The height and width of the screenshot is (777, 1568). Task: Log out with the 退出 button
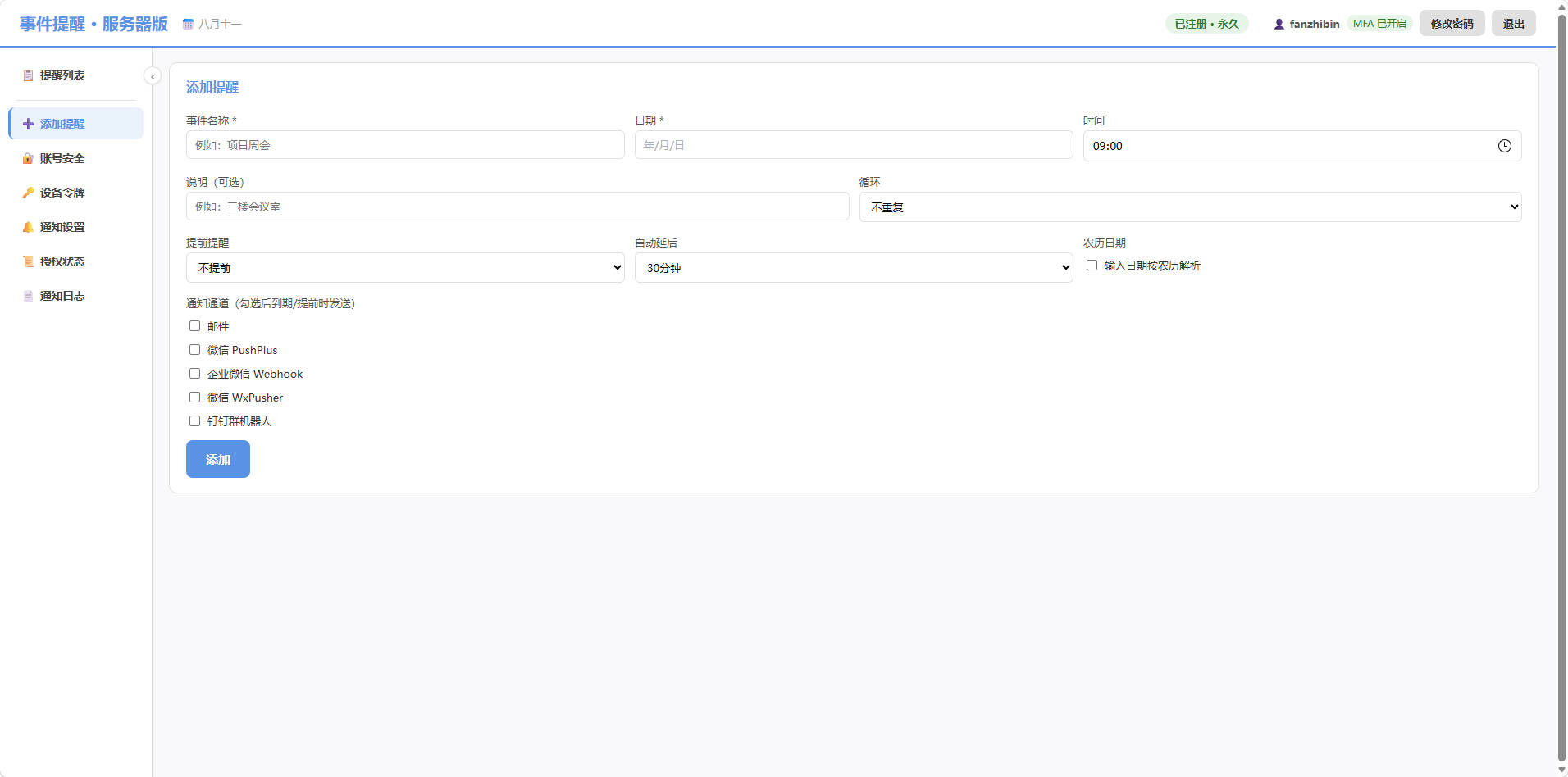(x=1513, y=24)
